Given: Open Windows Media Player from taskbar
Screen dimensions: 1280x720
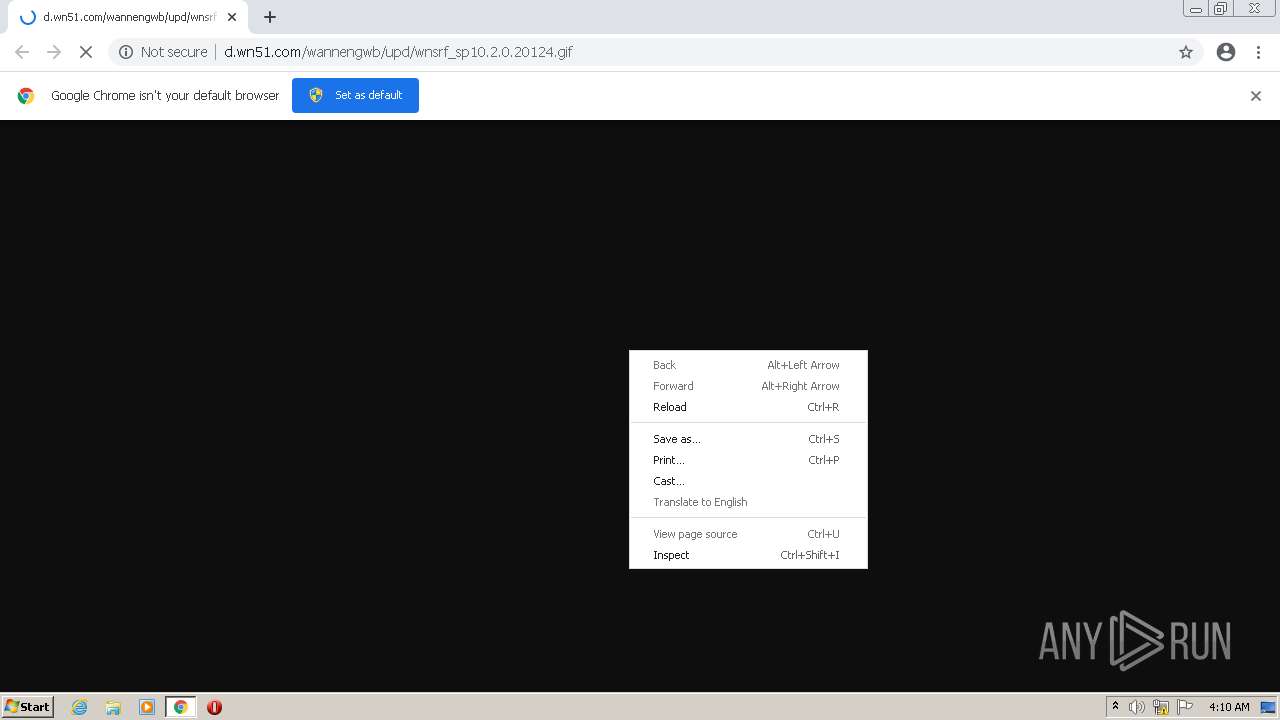Looking at the screenshot, I should 147,707.
